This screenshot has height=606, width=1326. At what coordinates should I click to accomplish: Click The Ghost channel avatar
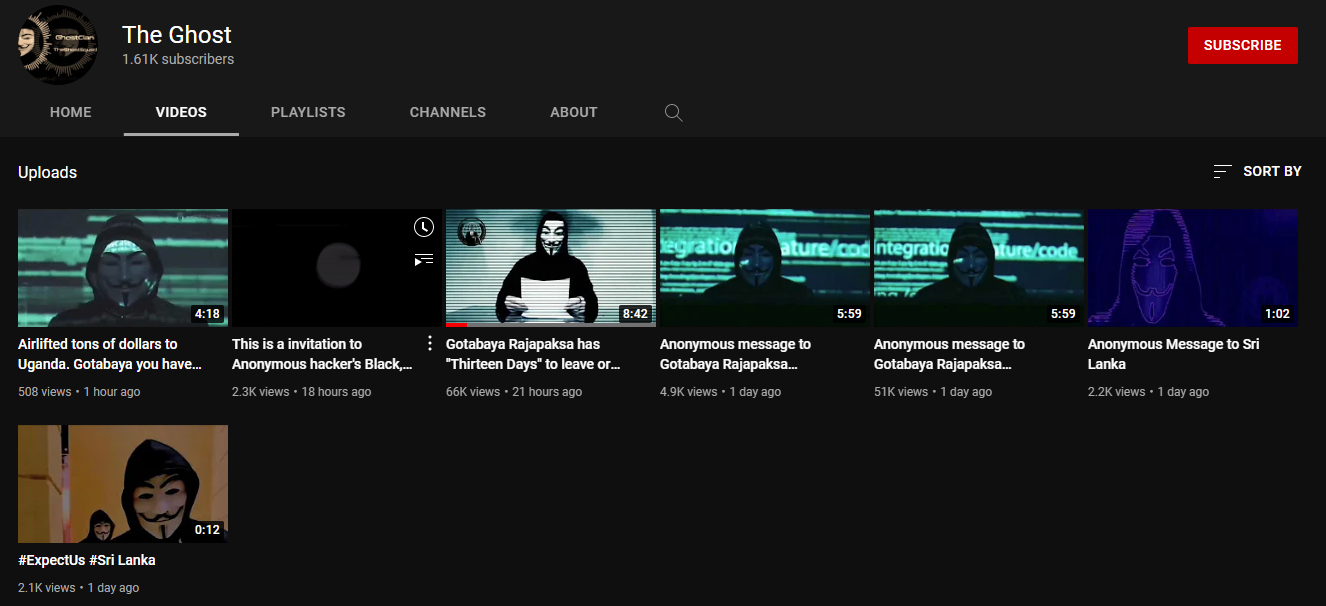pos(57,45)
